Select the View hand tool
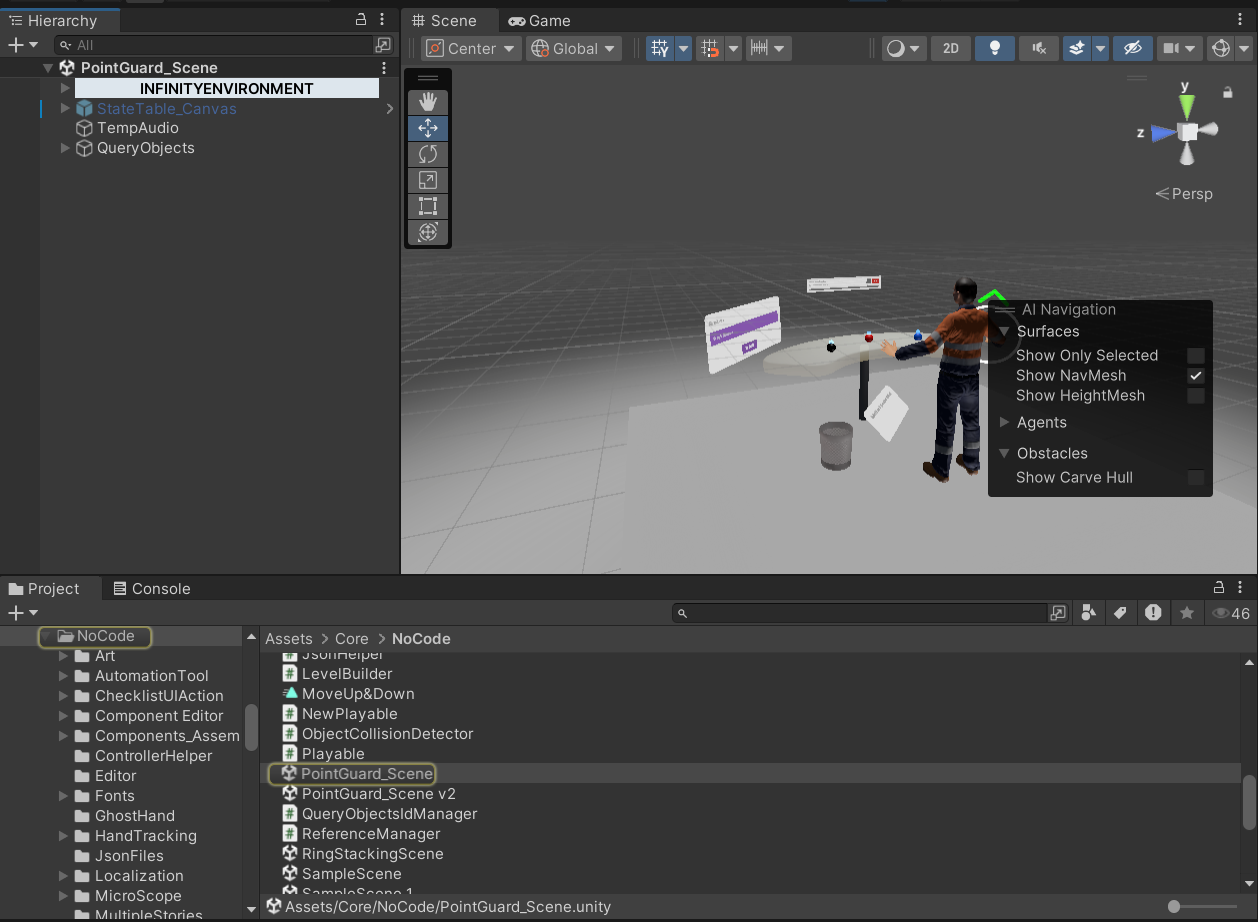1258x922 pixels. pos(428,100)
